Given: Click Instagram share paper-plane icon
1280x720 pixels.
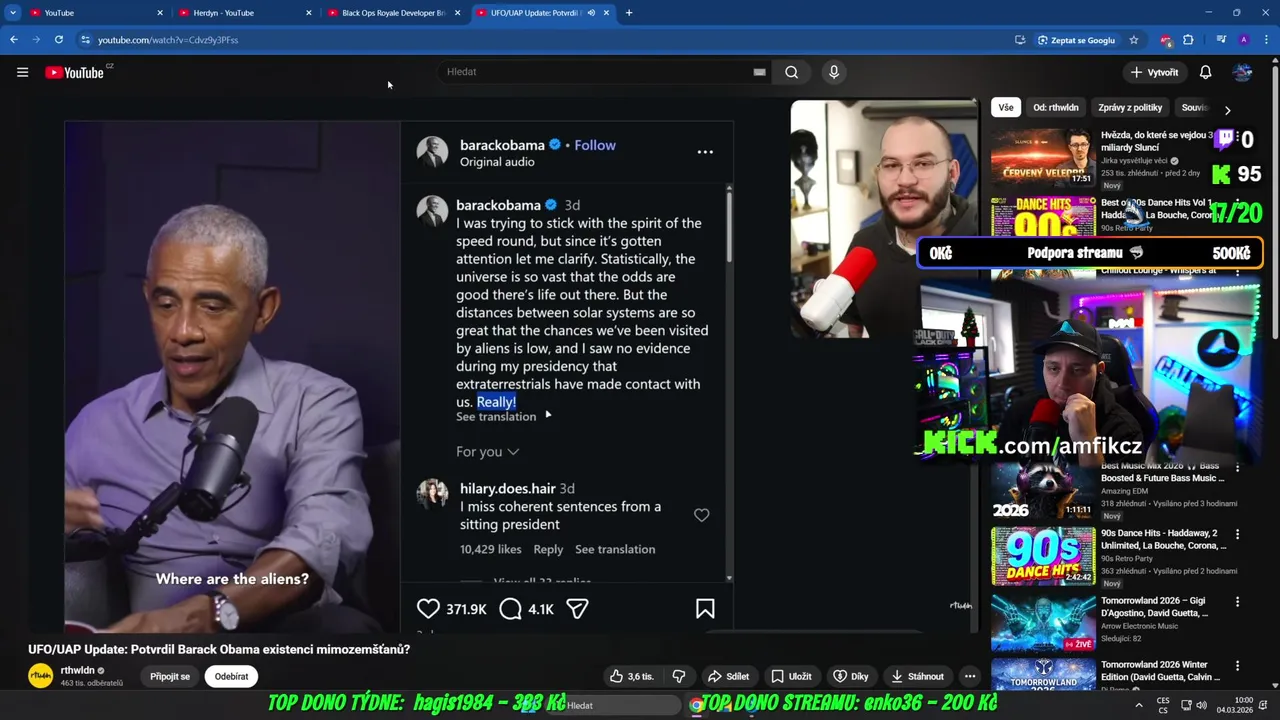Looking at the screenshot, I should (x=577, y=608).
